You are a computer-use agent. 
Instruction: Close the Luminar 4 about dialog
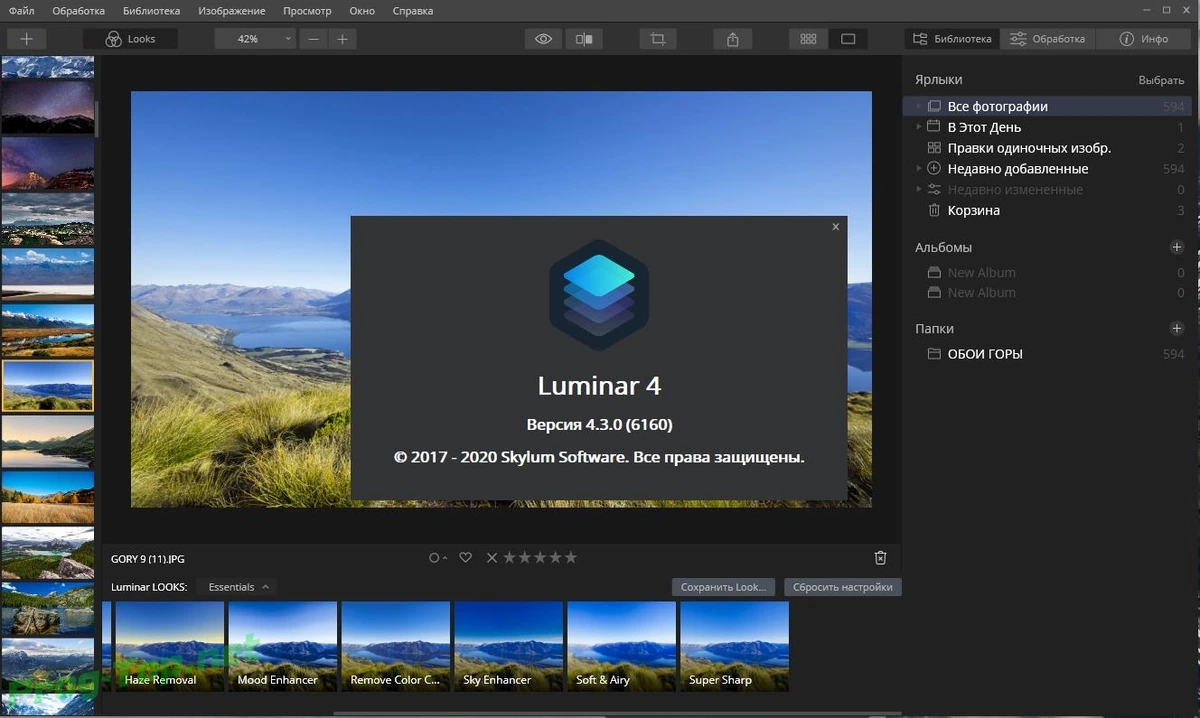click(836, 227)
